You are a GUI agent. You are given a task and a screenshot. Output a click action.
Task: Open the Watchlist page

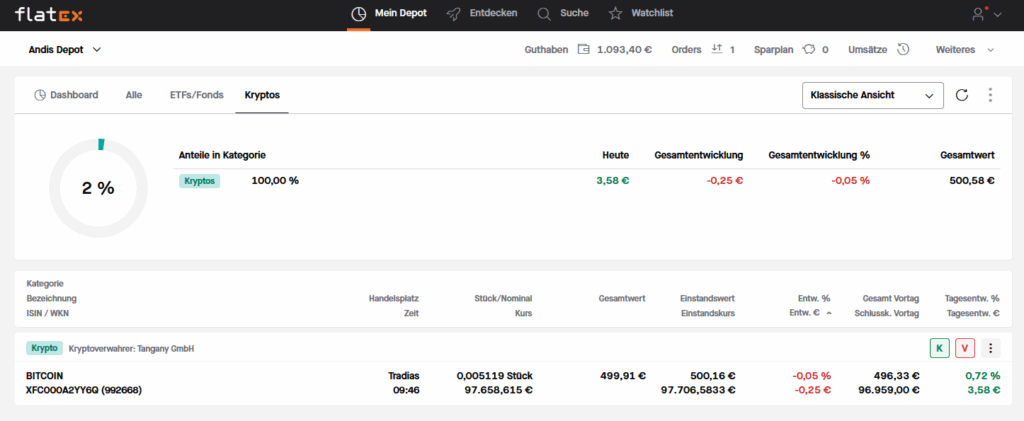tap(644, 14)
